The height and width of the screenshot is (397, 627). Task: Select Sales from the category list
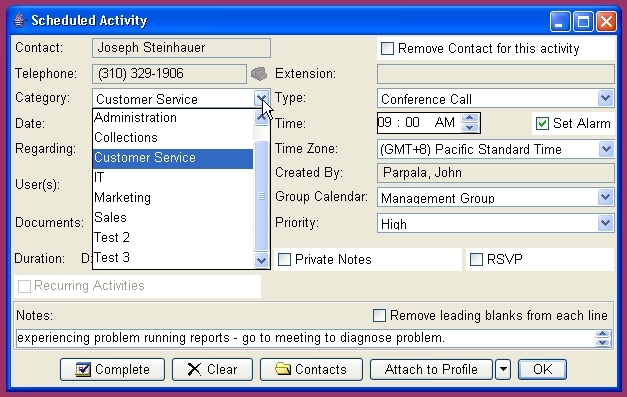pos(173,217)
